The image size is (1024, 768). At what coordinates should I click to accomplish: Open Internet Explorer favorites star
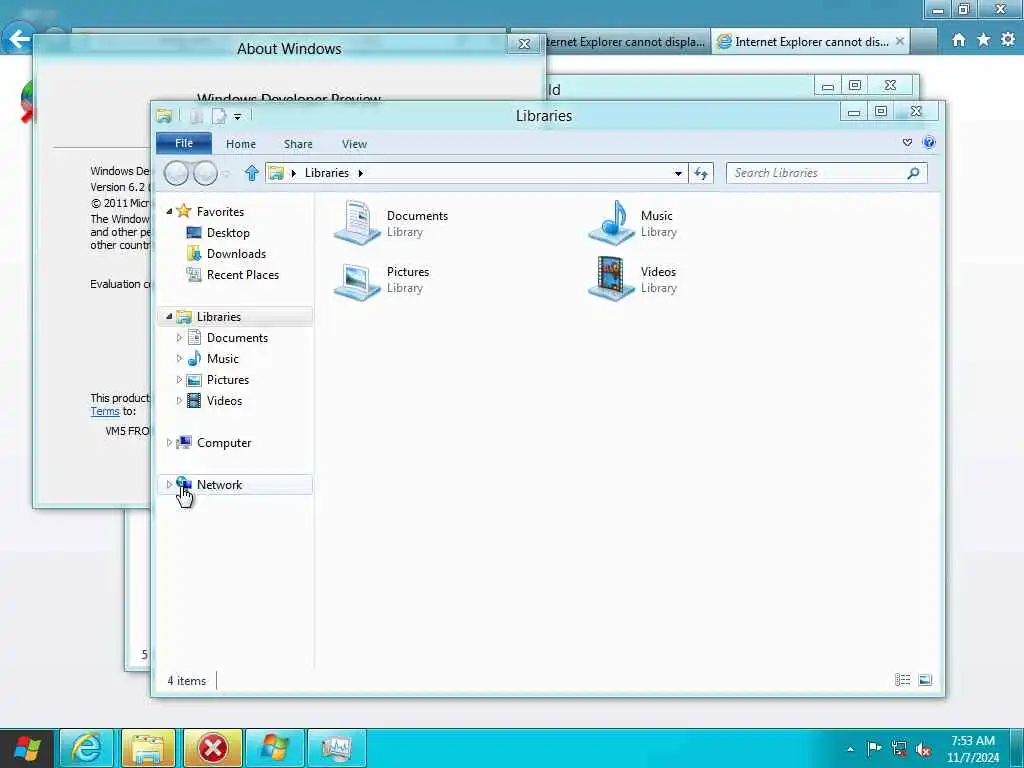tap(983, 40)
